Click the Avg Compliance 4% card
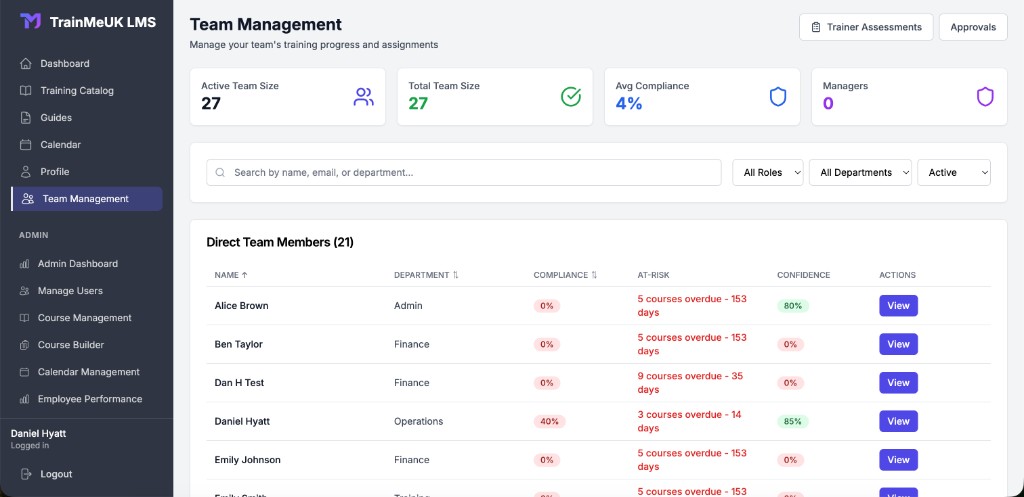Image resolution: width=1024 pixels, height=497 pixels. click(x=702, y=97)
